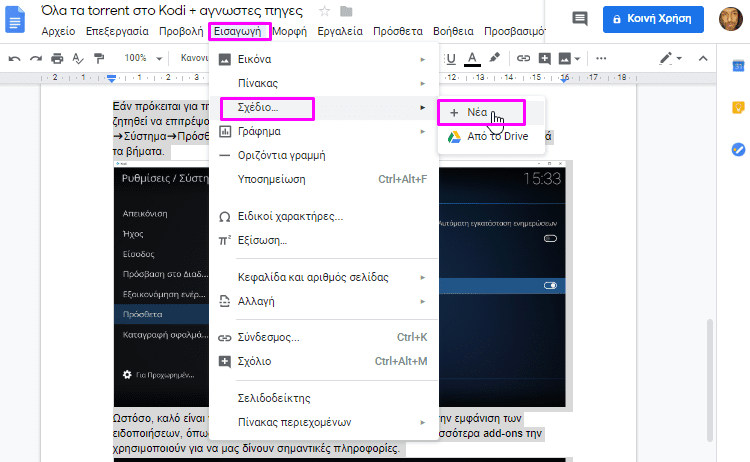
Task: Star the document title
Action: click(324, 11)
